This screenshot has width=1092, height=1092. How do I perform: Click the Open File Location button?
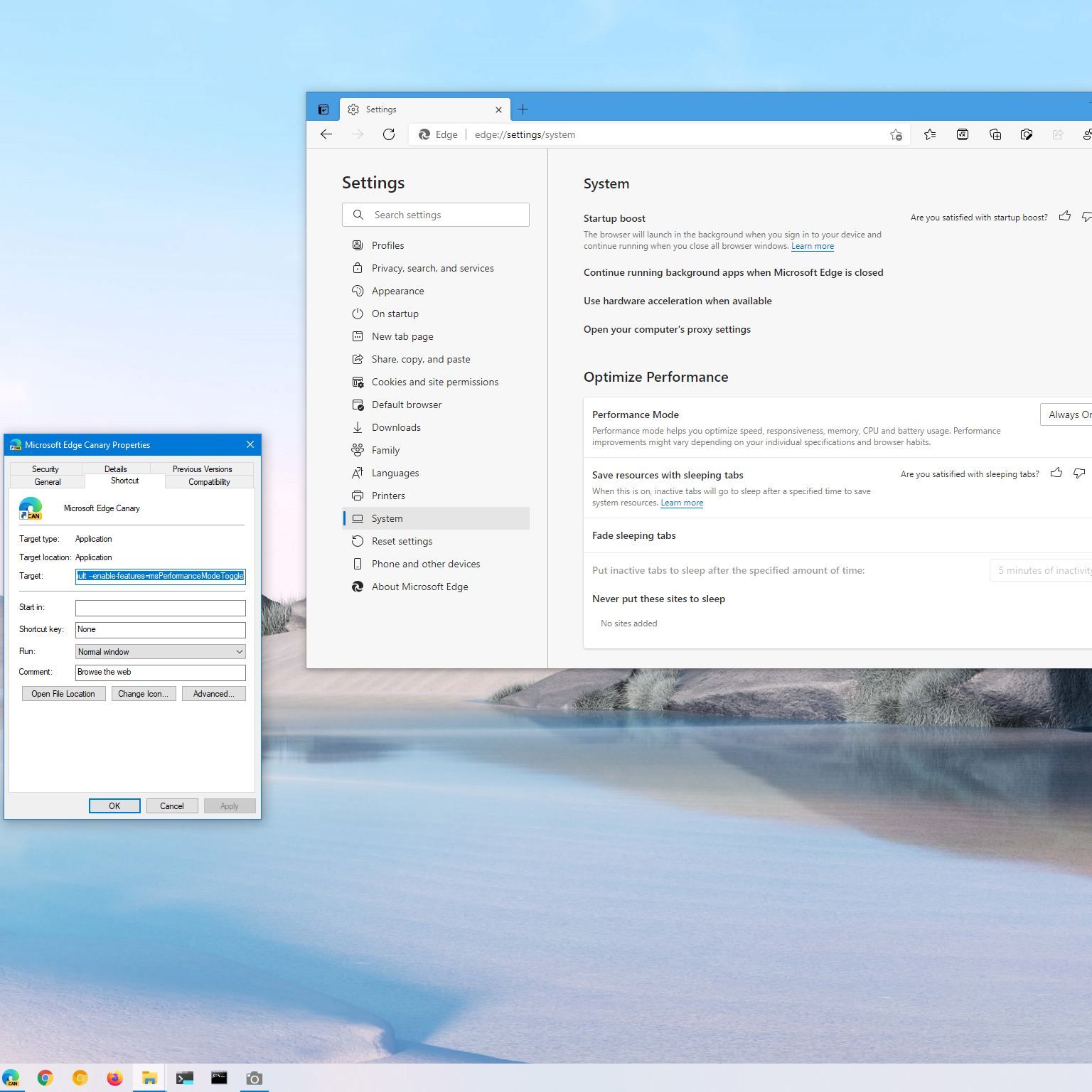coord(63,694)
